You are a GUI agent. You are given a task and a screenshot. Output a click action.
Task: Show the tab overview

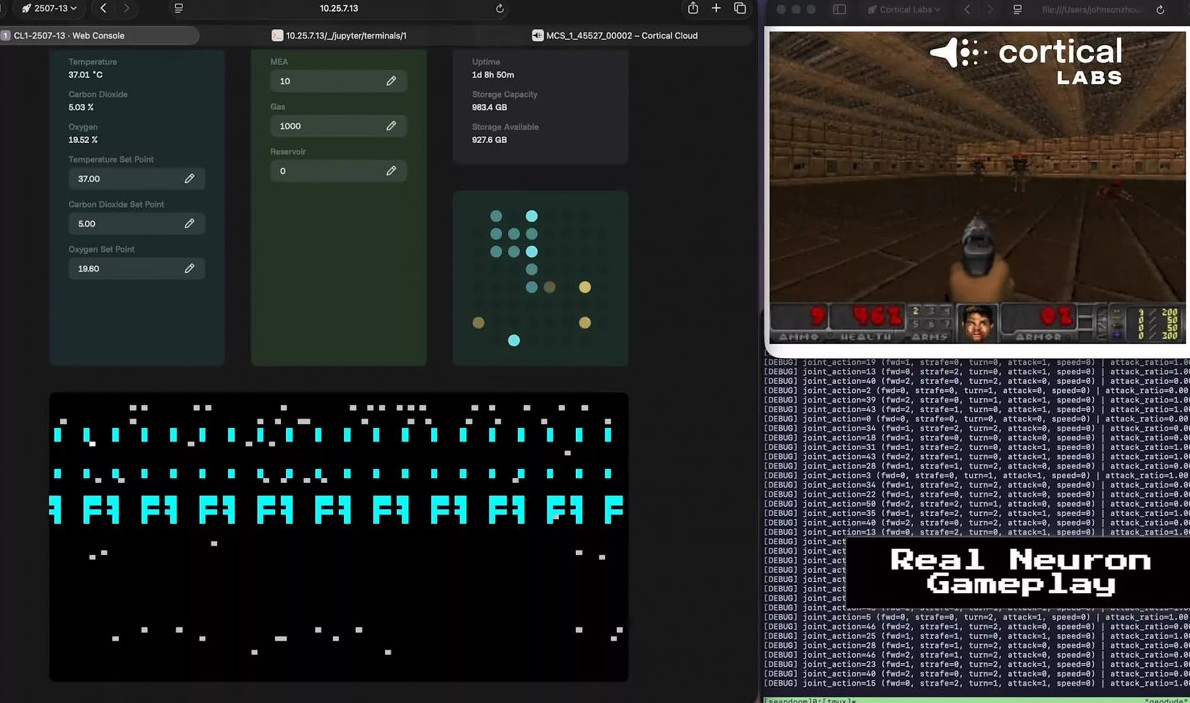(740, 9)
